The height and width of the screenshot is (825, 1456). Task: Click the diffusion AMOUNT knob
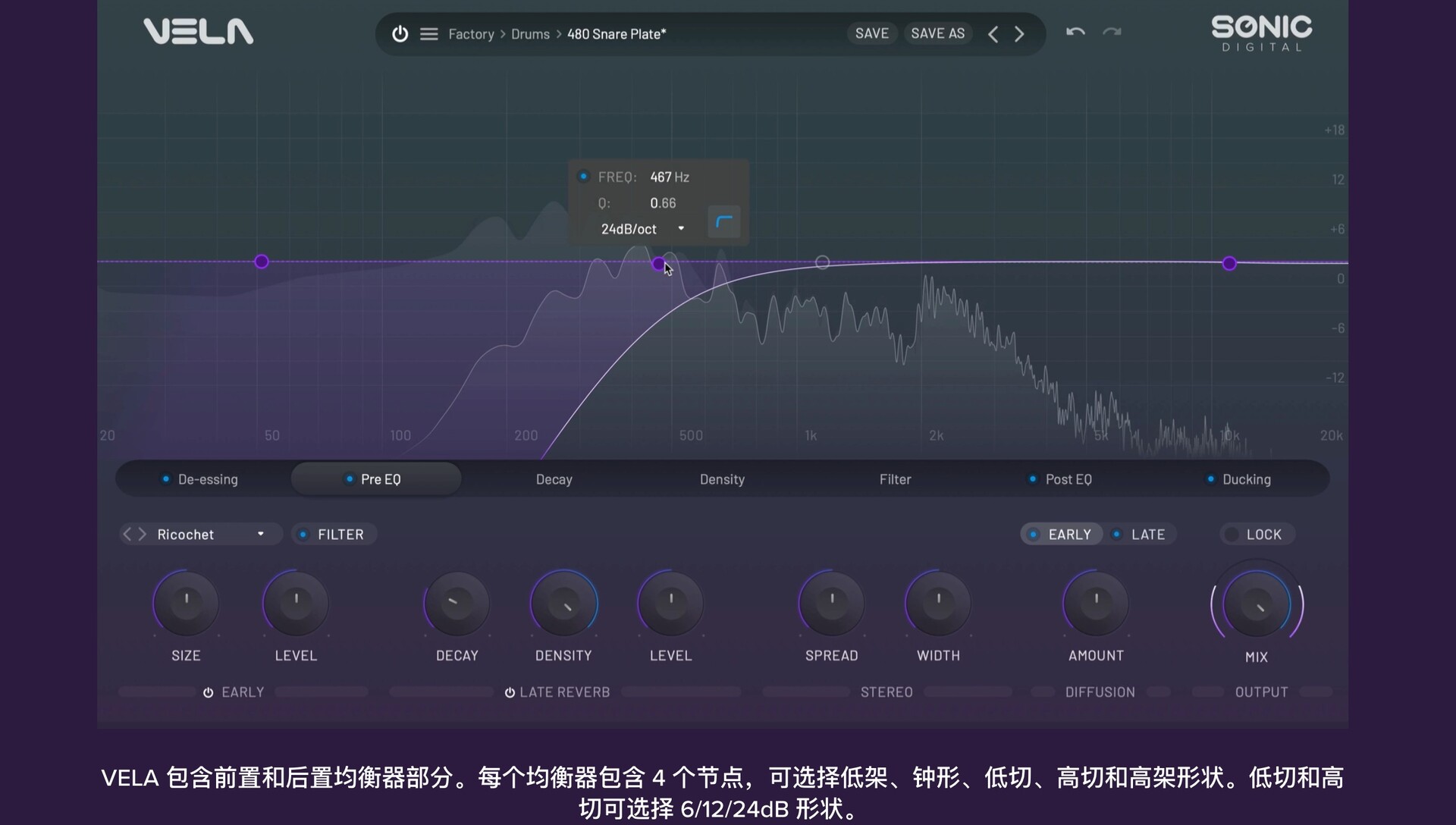[x=1096, y=604]
